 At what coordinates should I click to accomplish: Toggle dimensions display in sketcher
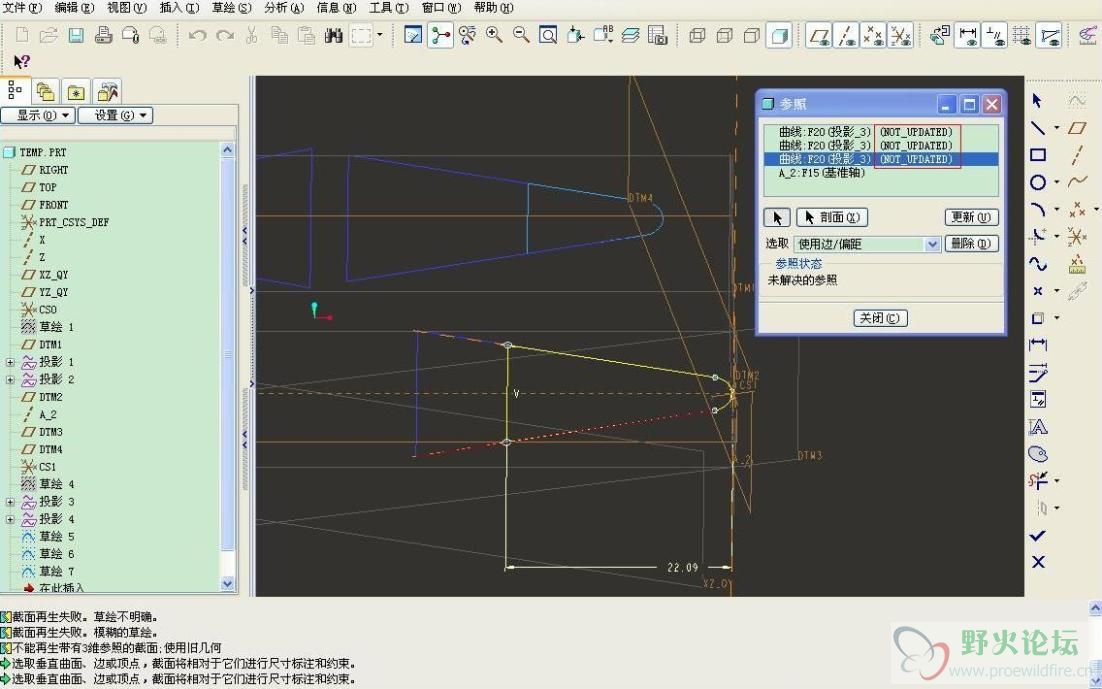968,35
